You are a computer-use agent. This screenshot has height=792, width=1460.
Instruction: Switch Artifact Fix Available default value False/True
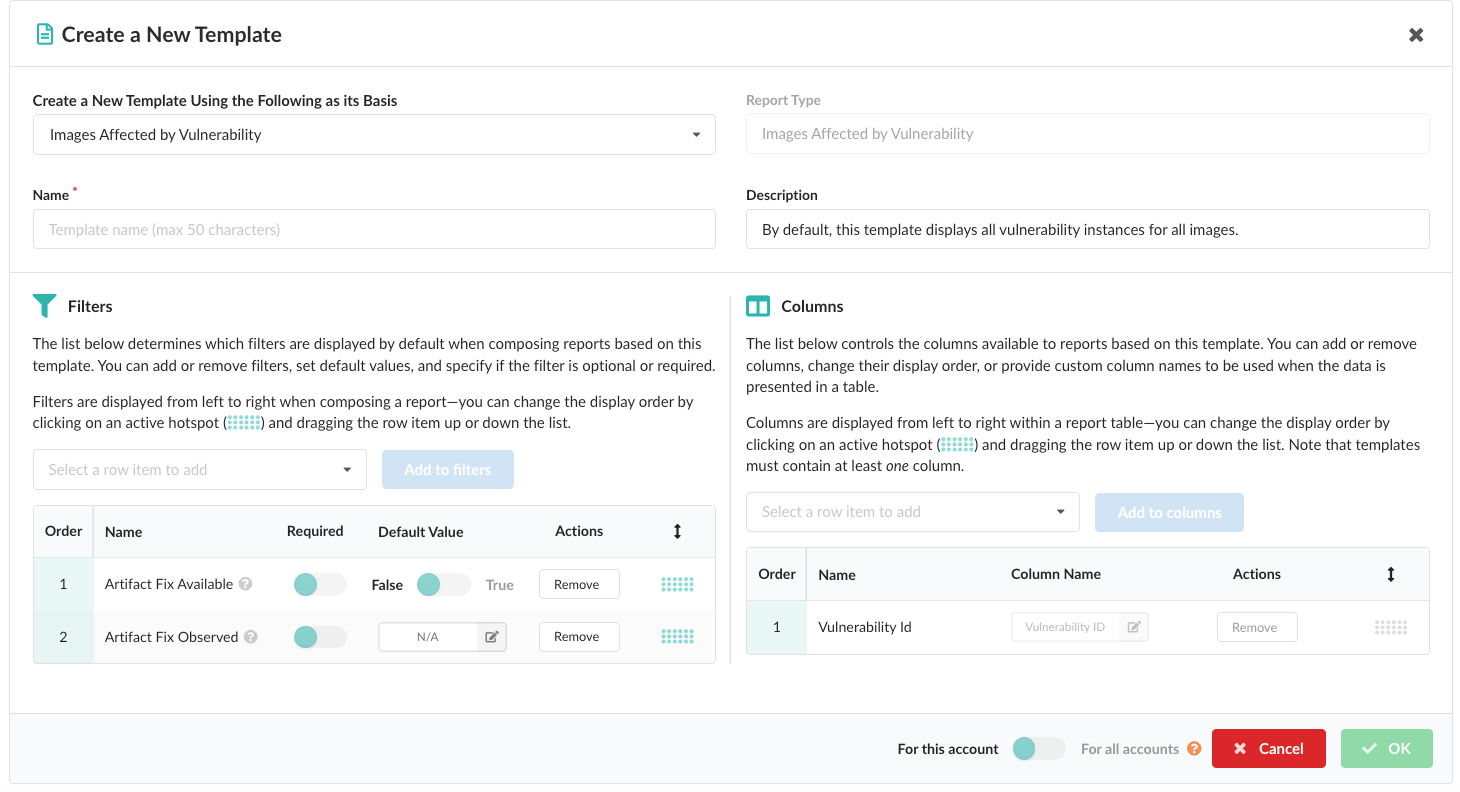[443, 584]
